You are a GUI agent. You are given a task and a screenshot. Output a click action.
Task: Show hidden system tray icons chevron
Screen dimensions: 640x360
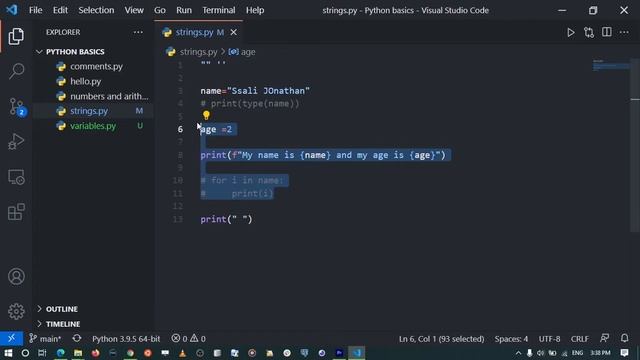tap(518, 353)
